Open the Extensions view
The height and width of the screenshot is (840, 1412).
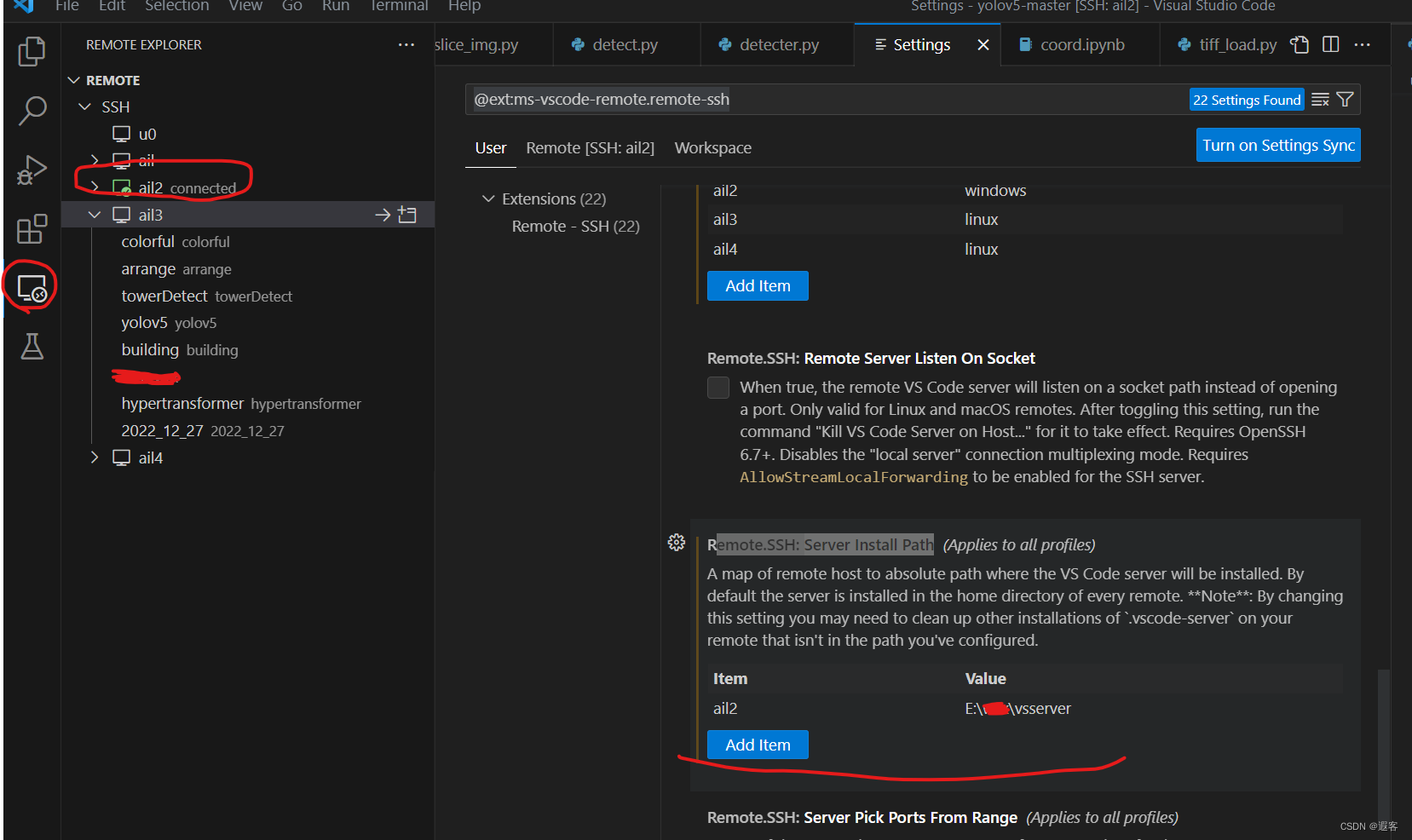(32, 229)
